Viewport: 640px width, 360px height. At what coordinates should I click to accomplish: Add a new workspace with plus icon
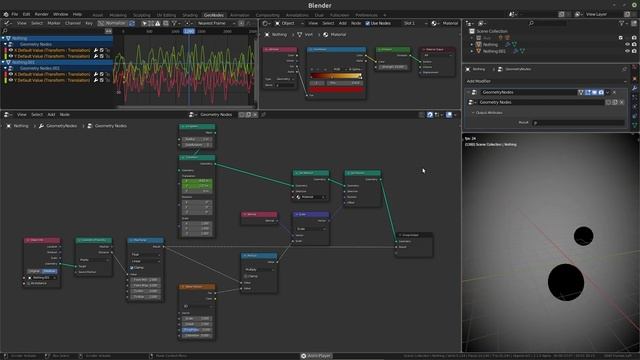(384, 15)
